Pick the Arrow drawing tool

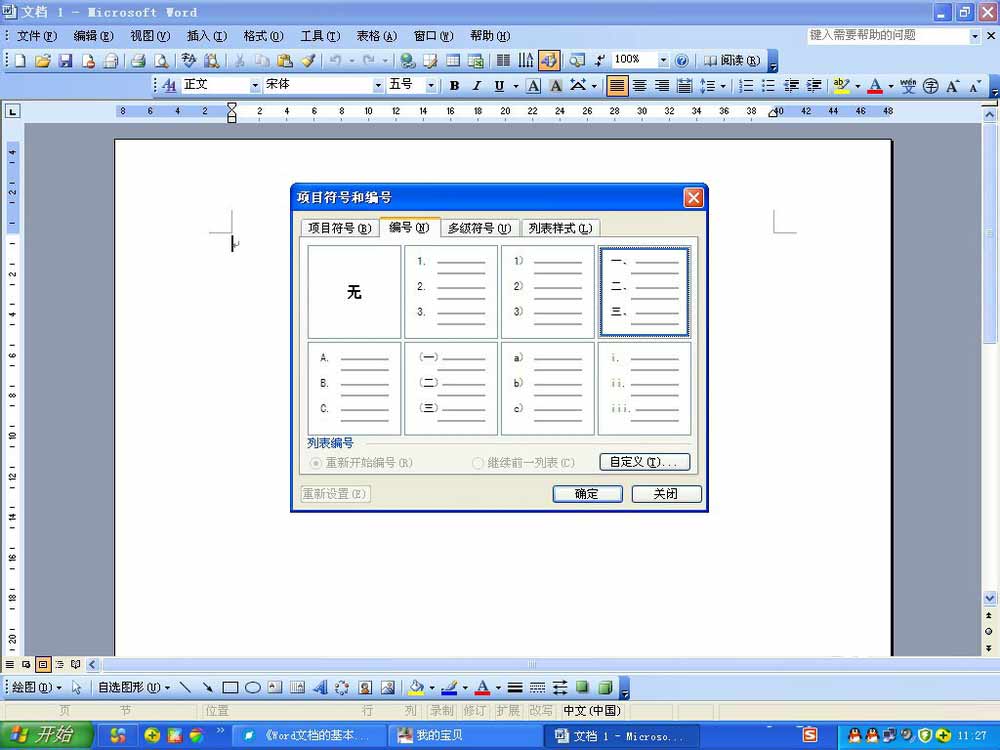coord(207,688)
